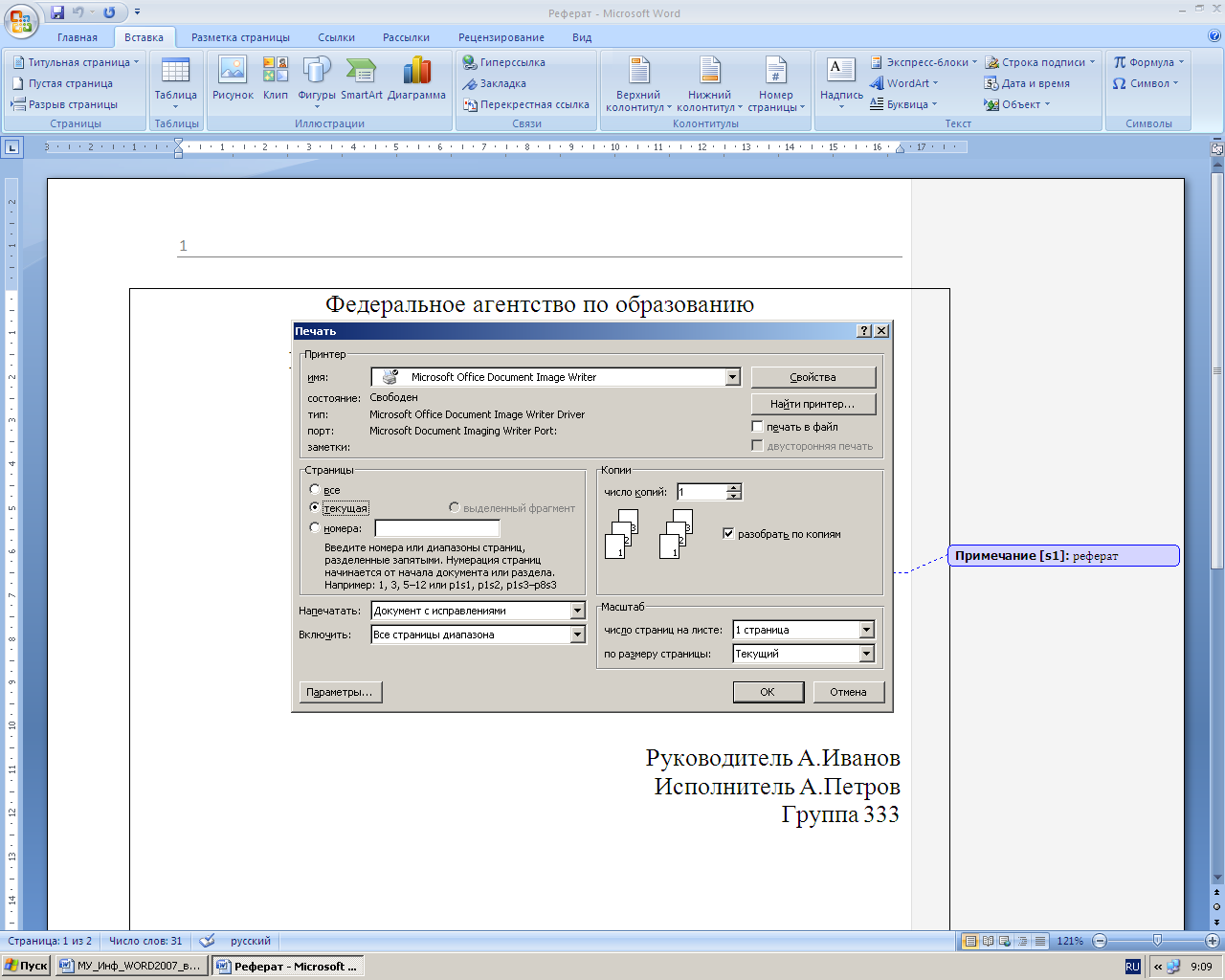
Task: Click the page numbers input field
Action: click(437, 528)
